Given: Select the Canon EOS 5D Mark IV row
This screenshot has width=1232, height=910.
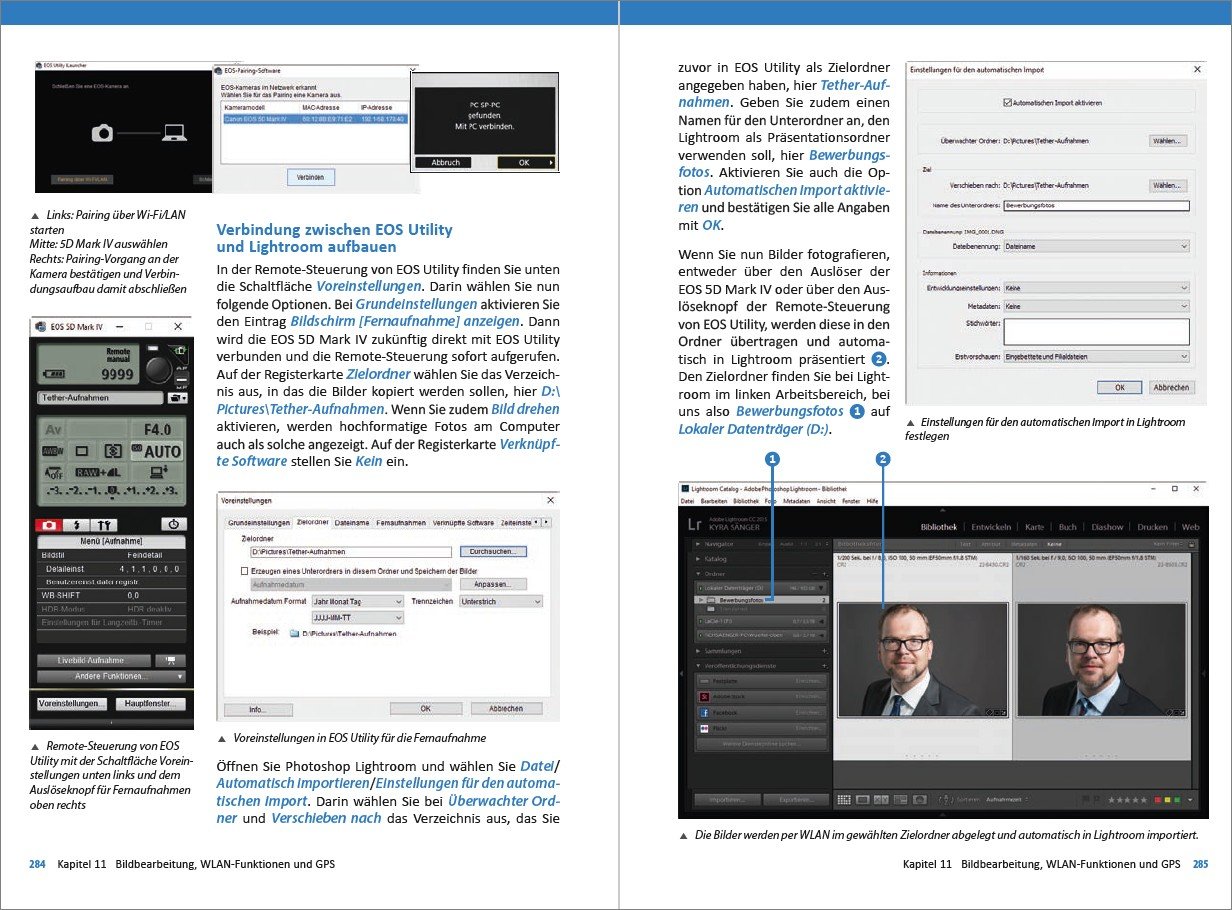Looking at the screenshot, I should [314, 118].
